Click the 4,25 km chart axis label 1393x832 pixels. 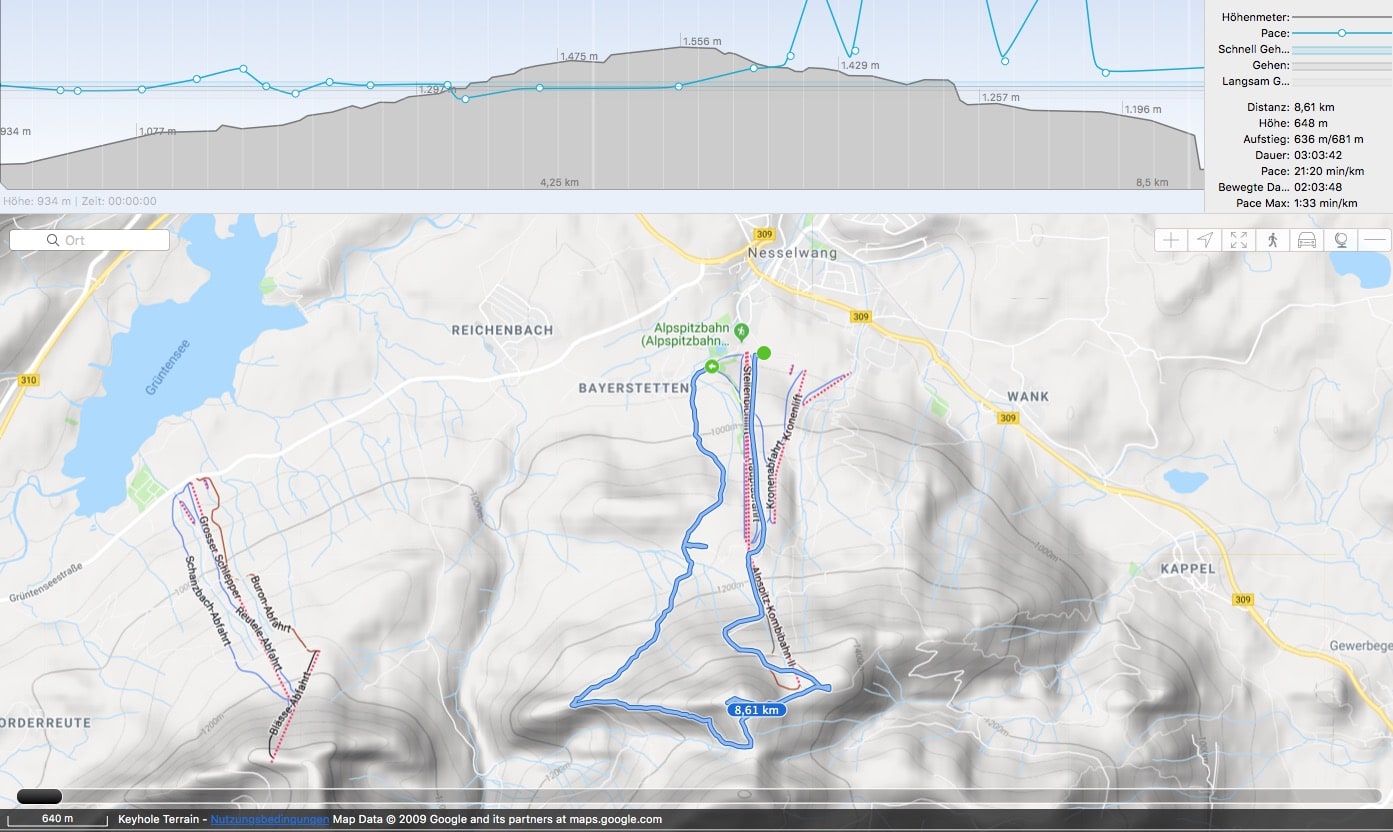559,182
